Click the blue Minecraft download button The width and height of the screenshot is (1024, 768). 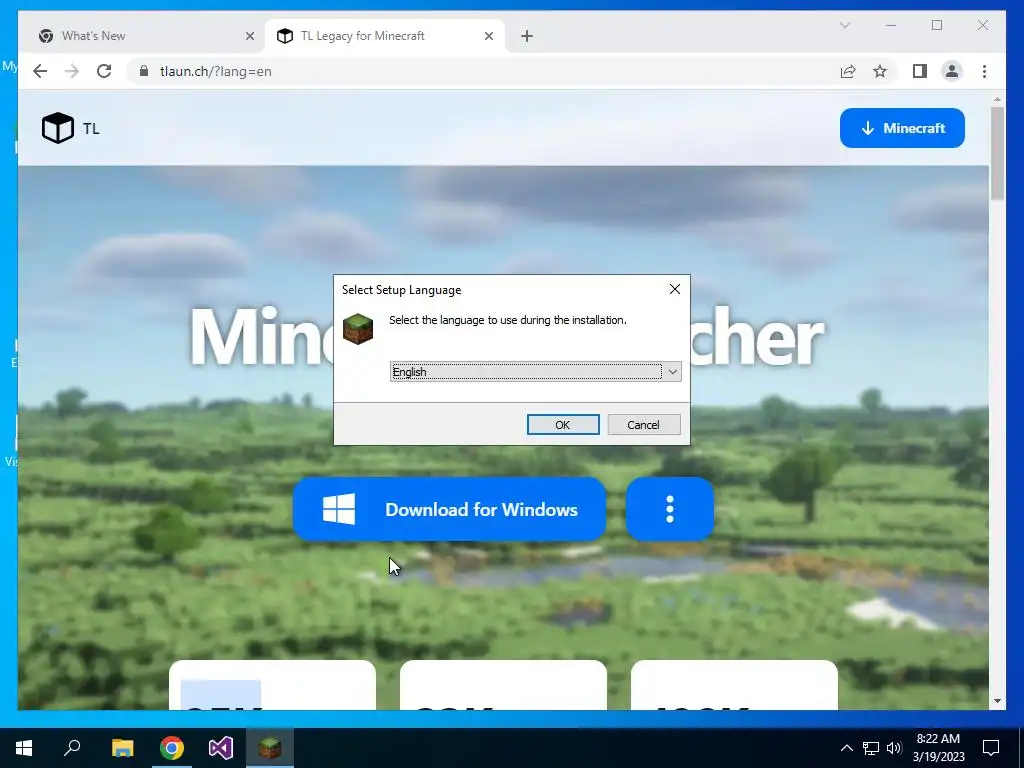[902, 128]
